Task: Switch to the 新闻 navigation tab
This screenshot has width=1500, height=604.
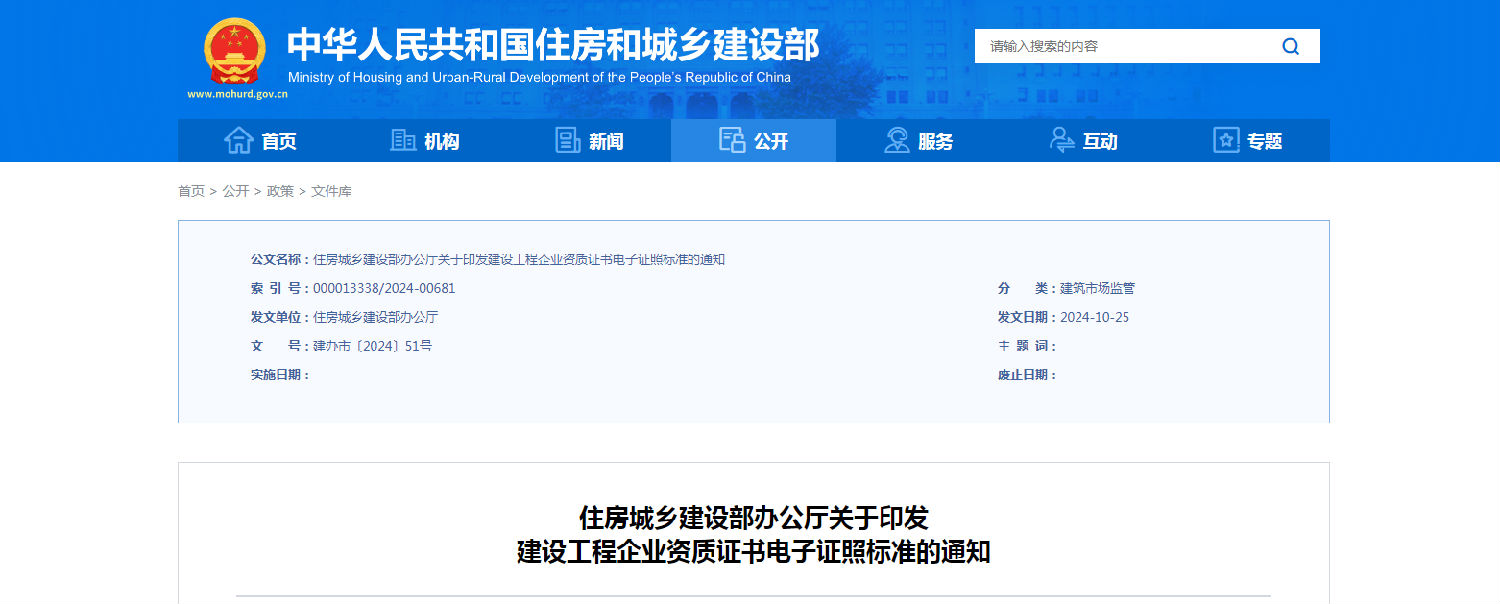Action: tap(604, 140)
